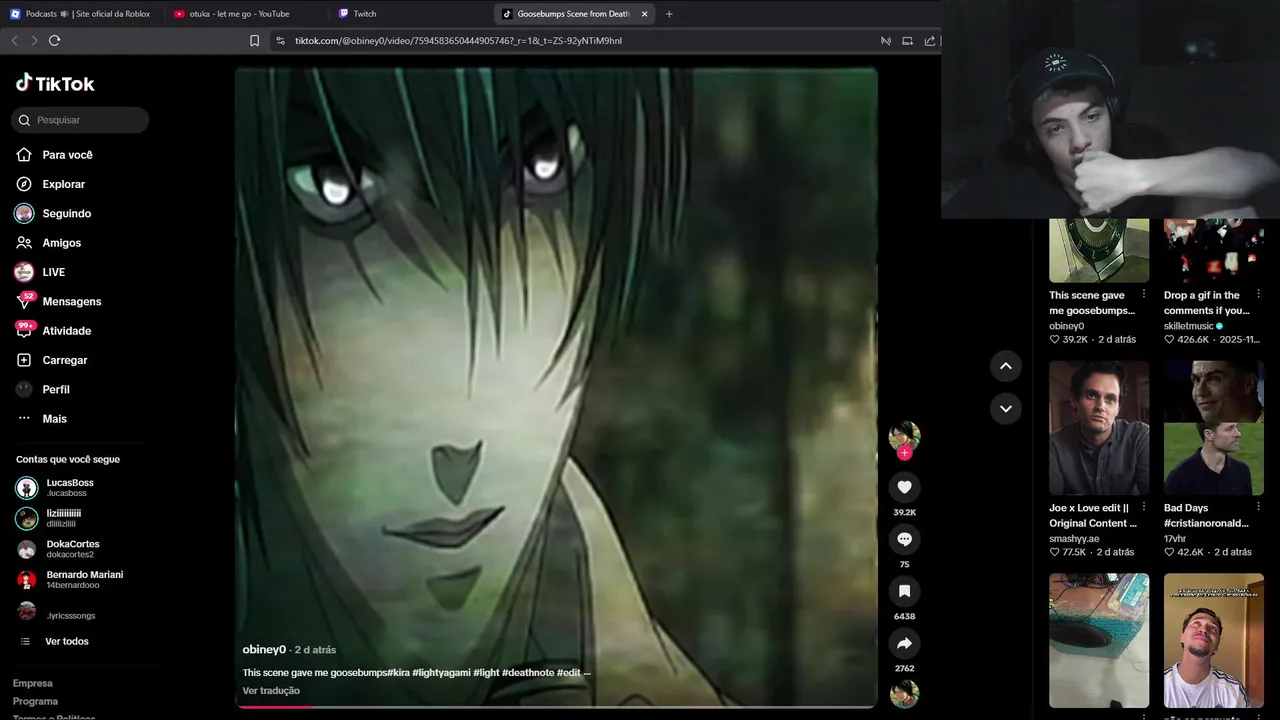Save video with bookmark icon
Screen dimensions: 1280x720
[x=904, y=591]
